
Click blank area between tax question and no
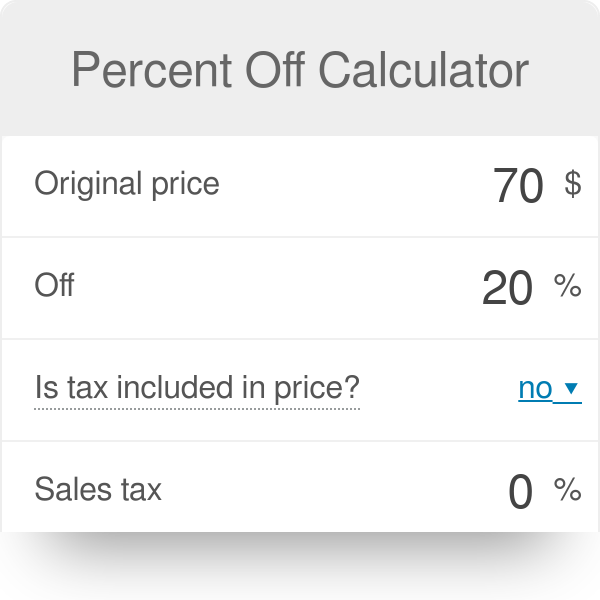coord(438,390)
